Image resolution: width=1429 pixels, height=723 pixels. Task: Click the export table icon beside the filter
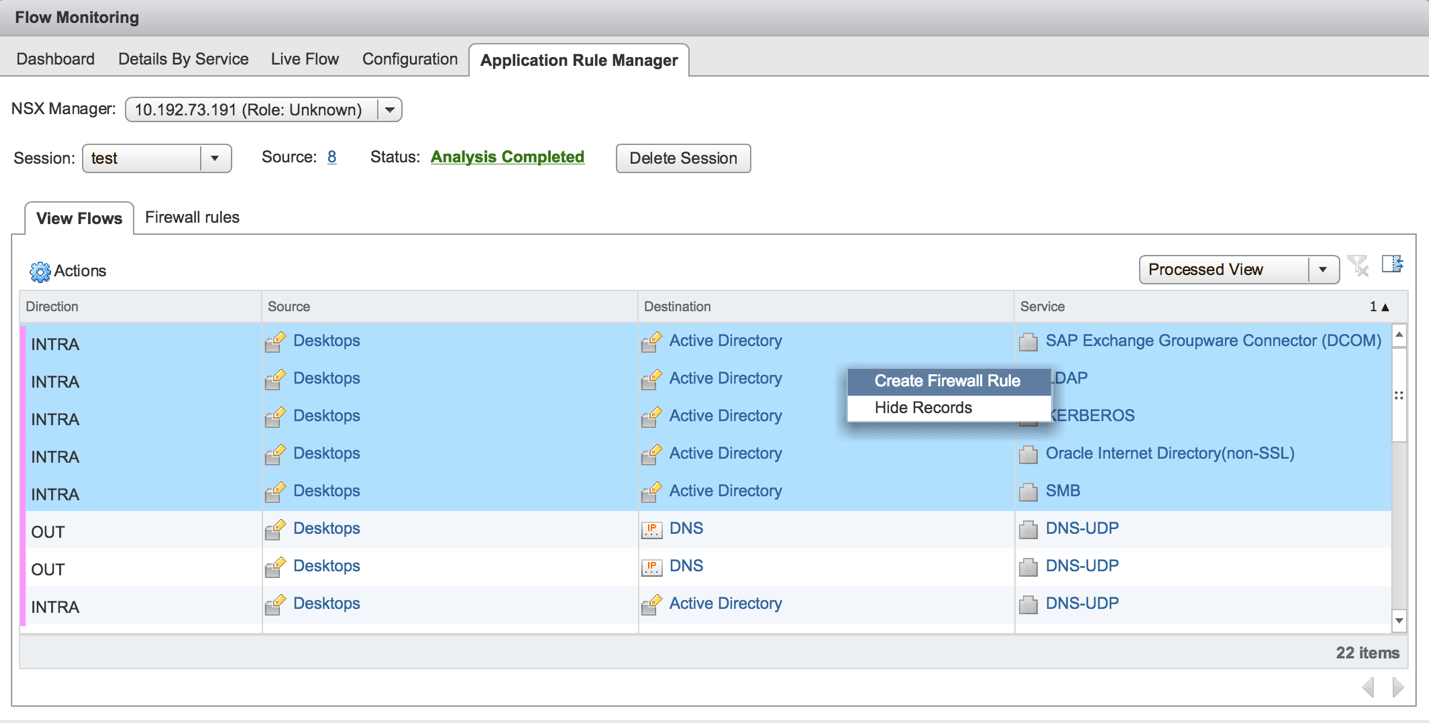click(1392, 264)
